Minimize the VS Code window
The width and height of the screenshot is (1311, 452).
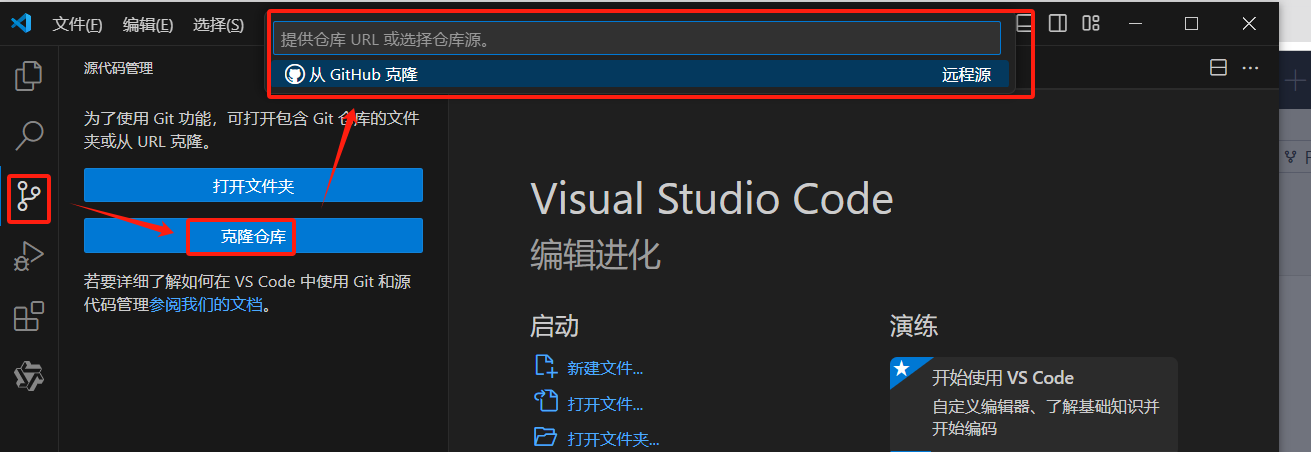(1134, 23)
